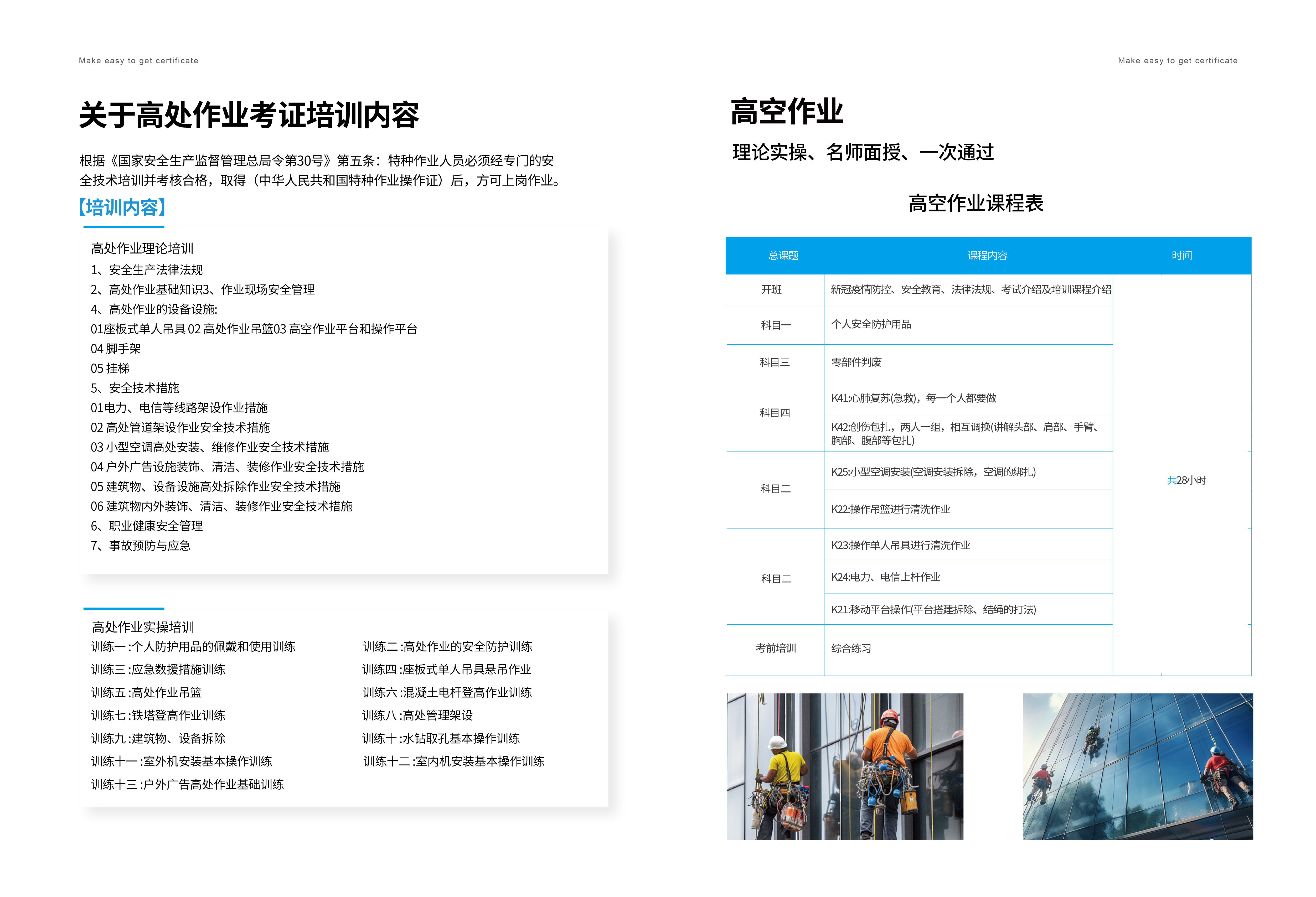Select the 开班 row cell

pos(771,289)
